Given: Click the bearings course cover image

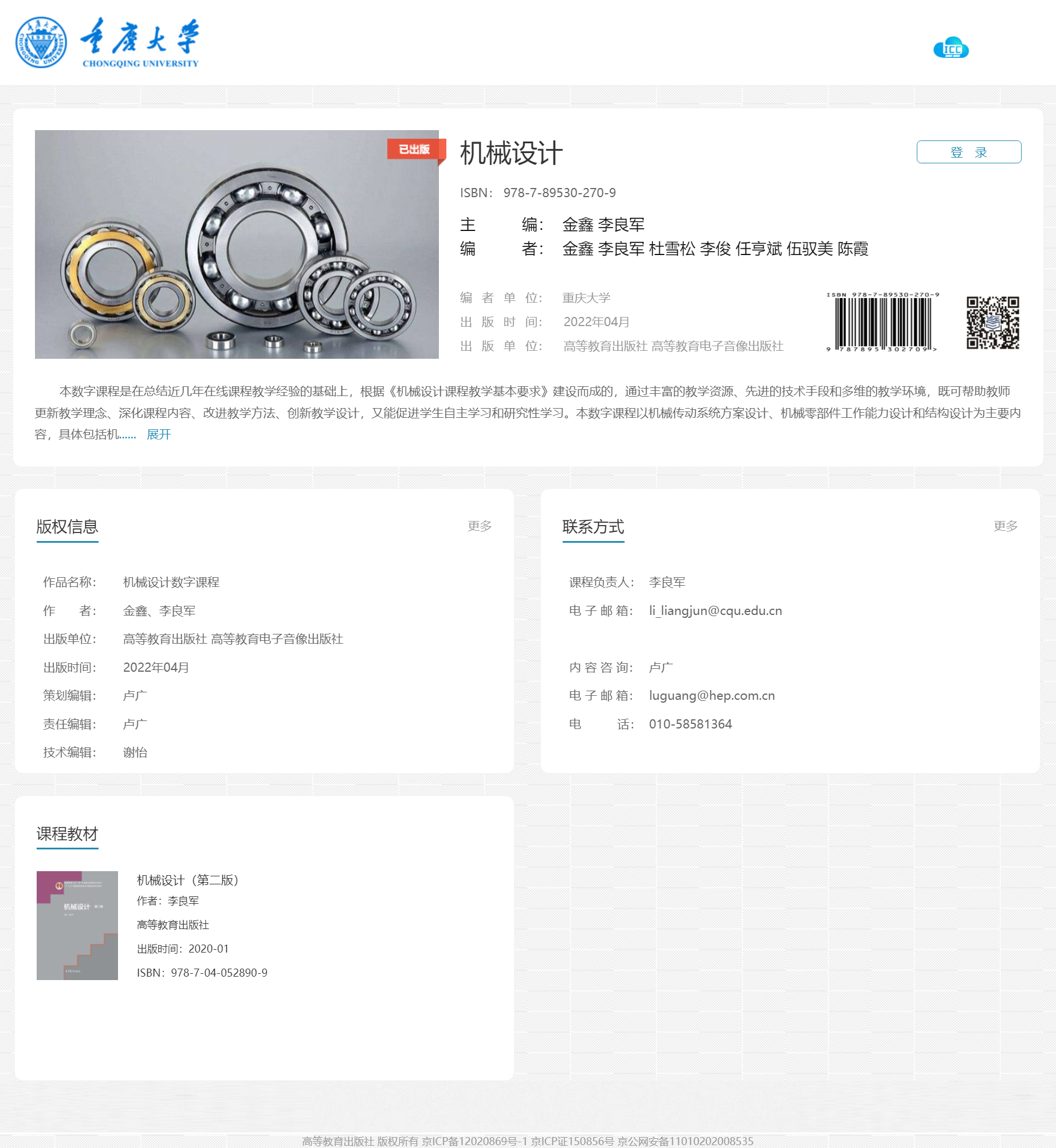Looking at the screenshot, I should click(x=237, y=244).
